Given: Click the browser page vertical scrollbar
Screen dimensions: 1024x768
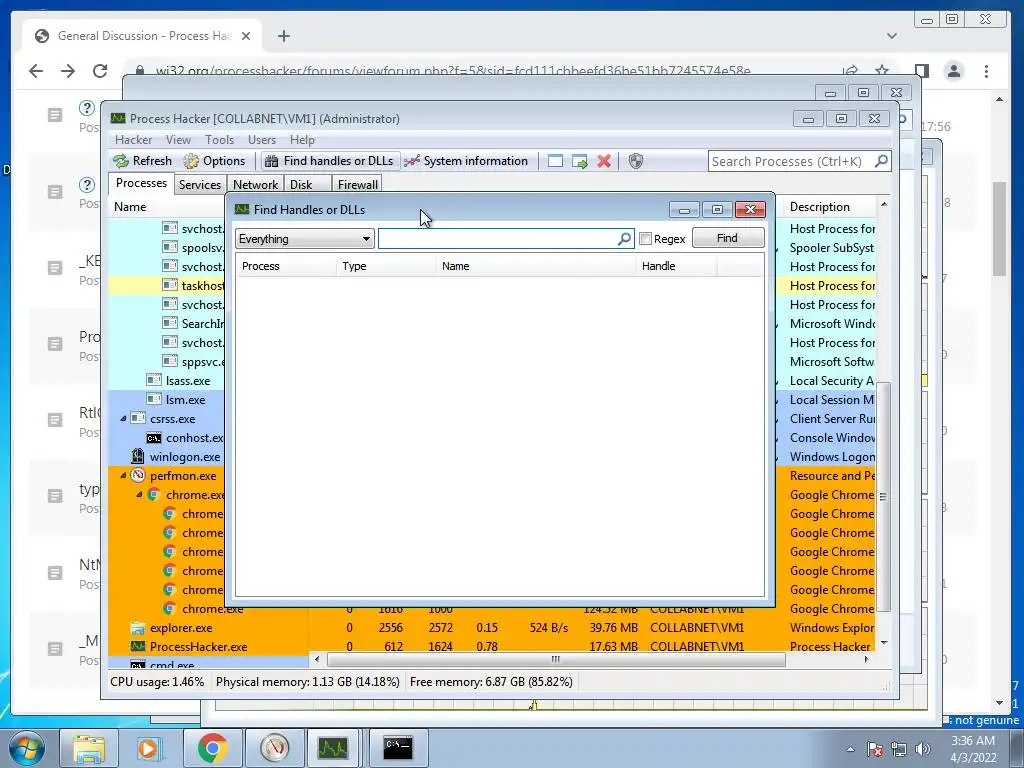Looking at the screenshot, I should (999, 229).
